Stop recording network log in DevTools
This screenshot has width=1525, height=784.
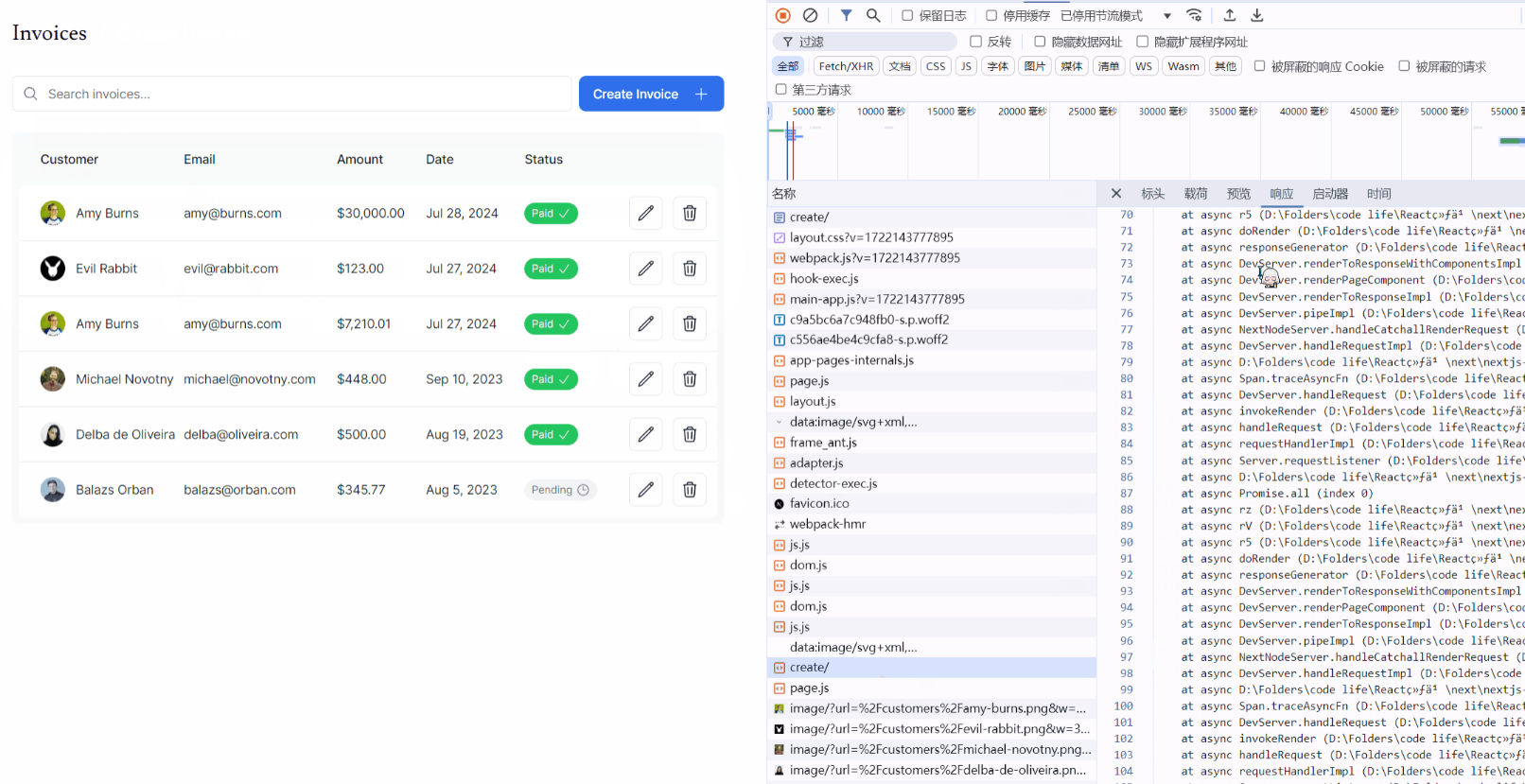(782, 15)
